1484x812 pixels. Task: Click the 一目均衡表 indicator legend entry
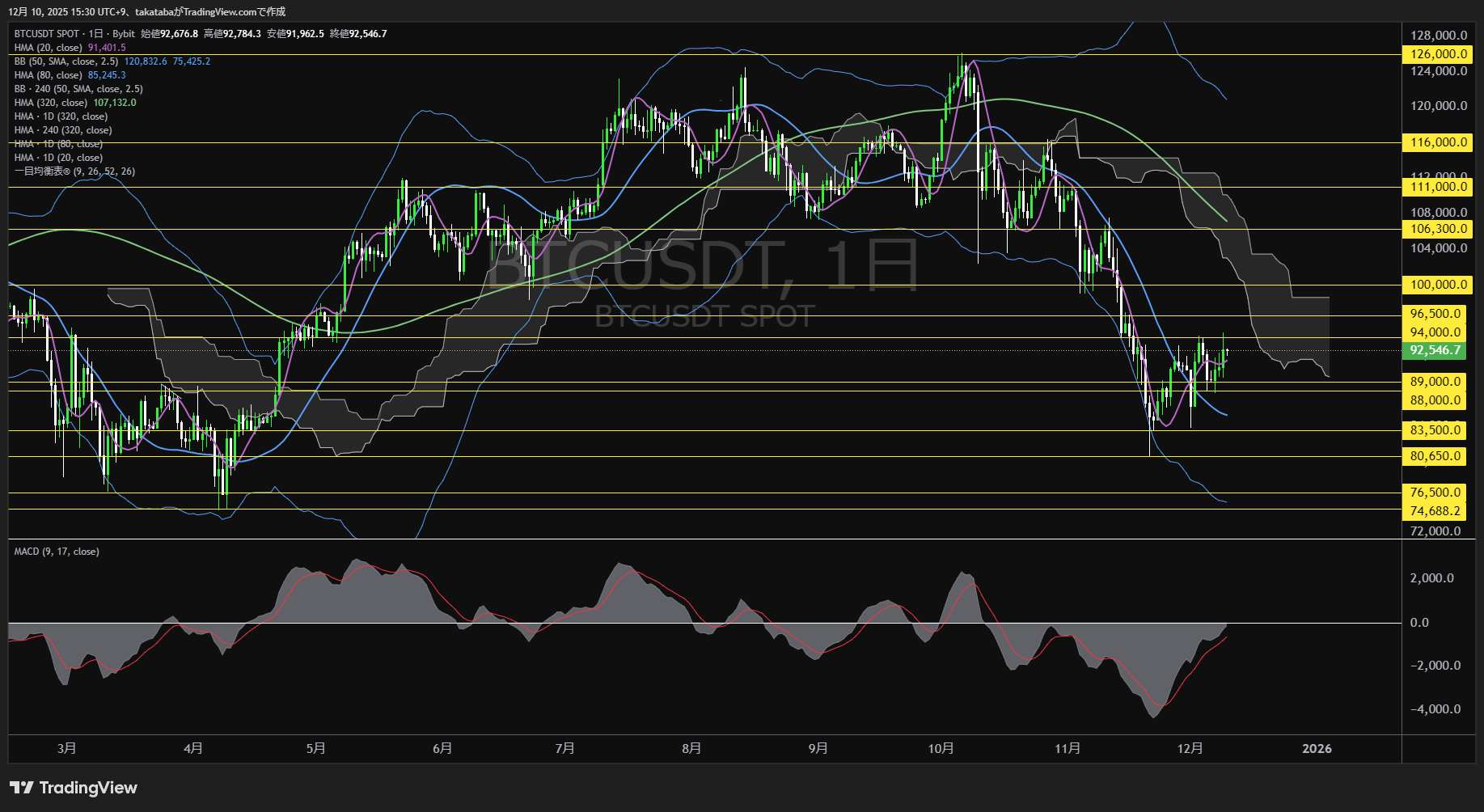point(74,171)
